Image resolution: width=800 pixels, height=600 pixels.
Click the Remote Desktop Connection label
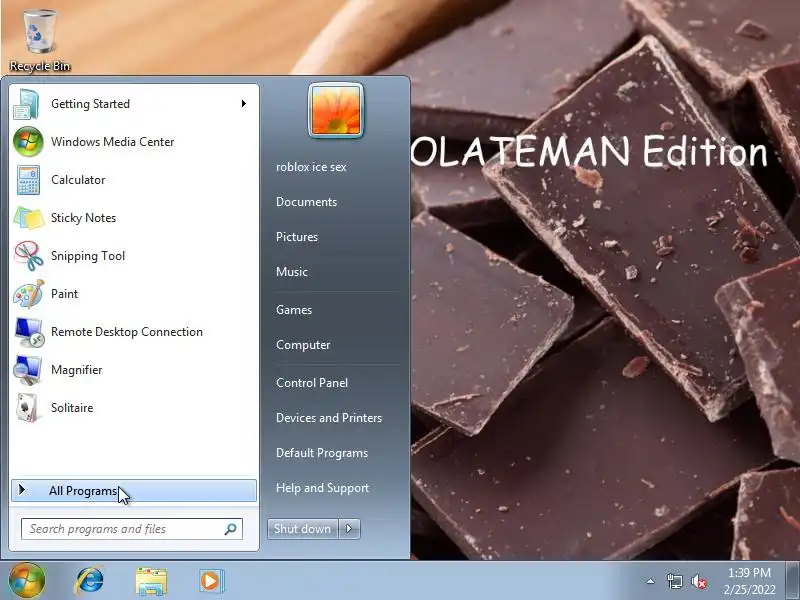[127, 332]
